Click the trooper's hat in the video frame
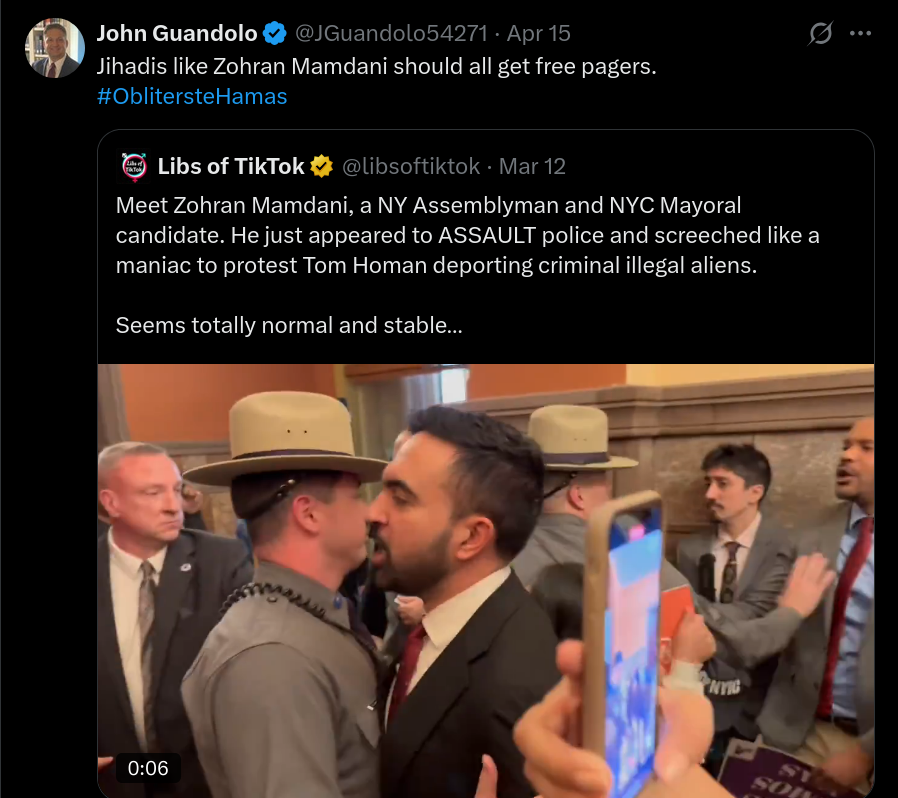Screen dimensions: 898x798 286,438
